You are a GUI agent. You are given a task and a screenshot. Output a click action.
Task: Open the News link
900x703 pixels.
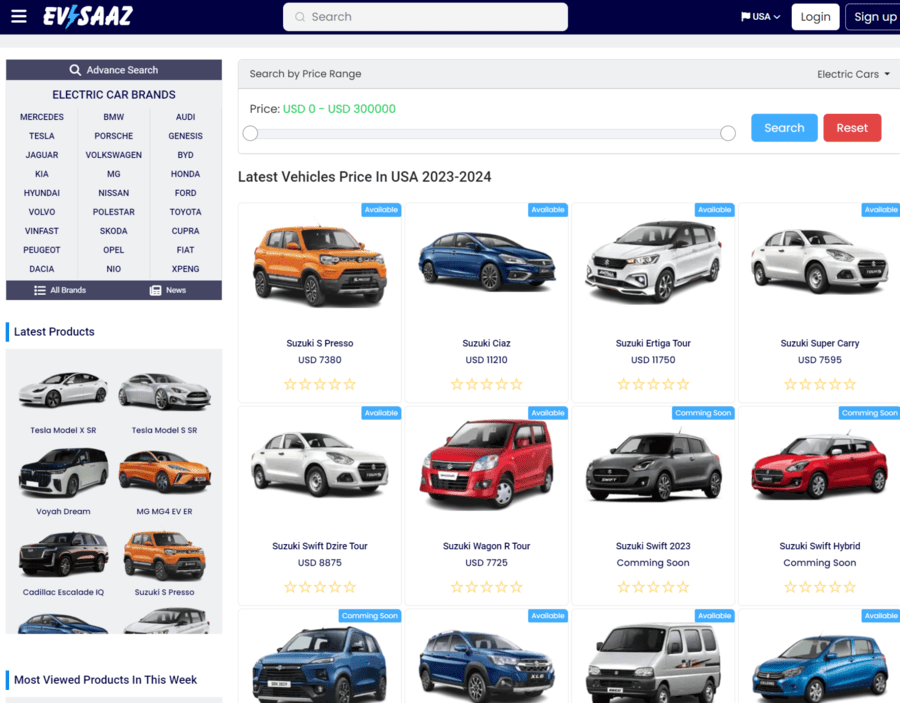(x=168, y=290)
